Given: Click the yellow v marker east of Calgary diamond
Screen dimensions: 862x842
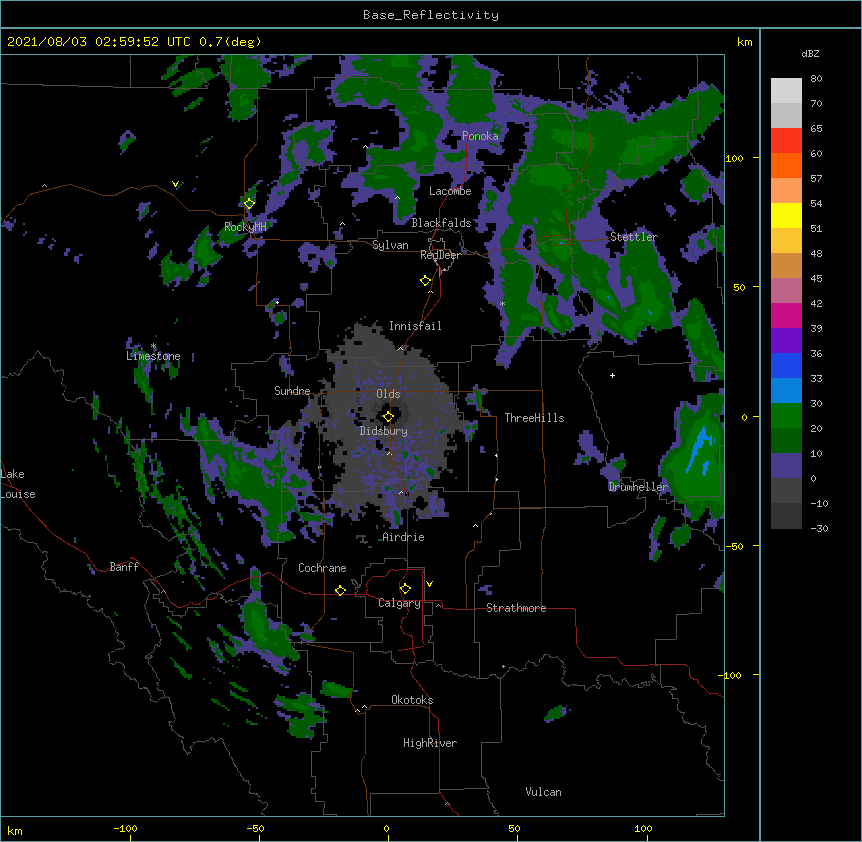Looking at the screenshot, I should coord(429,584).
